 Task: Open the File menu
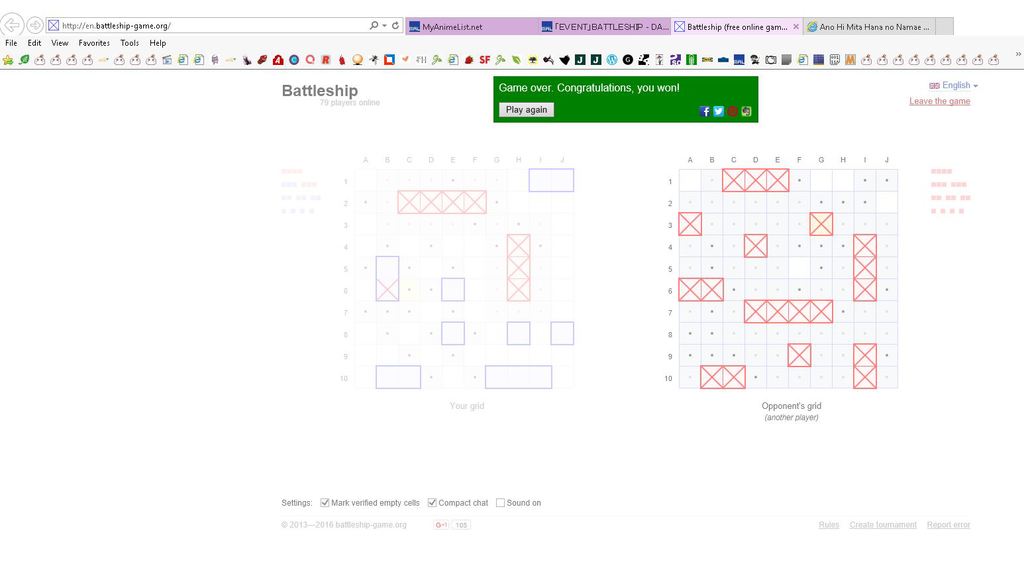point(11,43)
